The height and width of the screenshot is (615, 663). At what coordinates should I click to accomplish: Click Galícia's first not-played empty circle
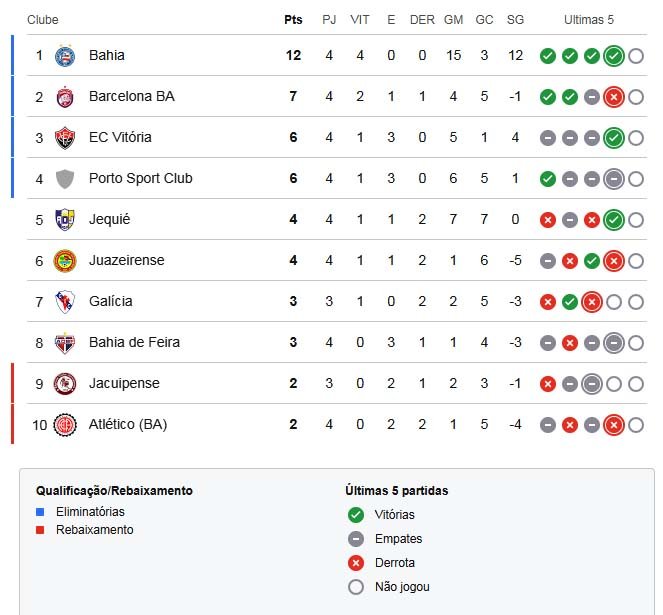click(x=614, y=302)
